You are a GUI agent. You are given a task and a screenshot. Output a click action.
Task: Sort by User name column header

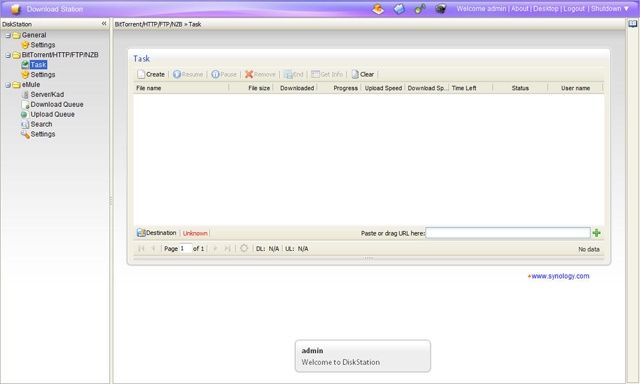(575, 88)
